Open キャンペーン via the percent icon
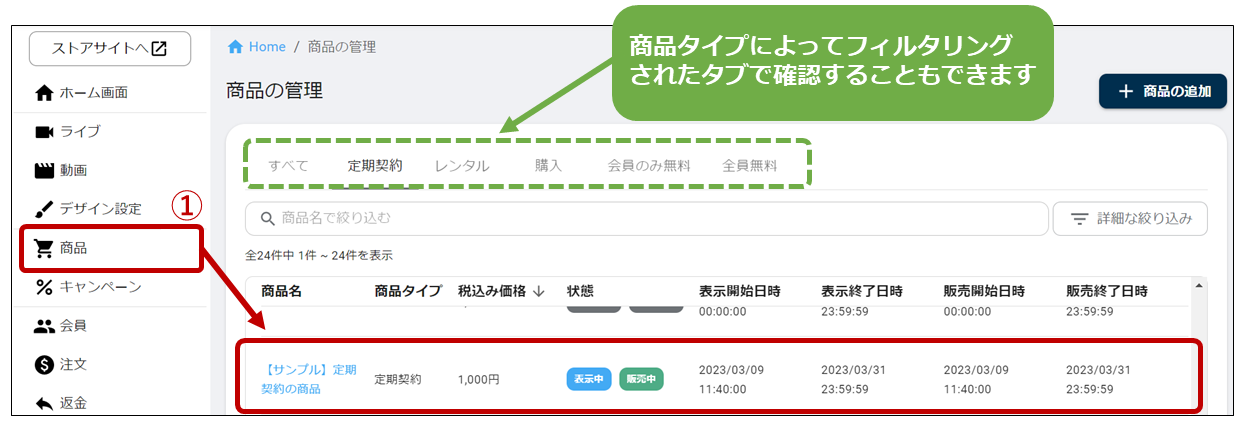This screenshot has height=424, width=1243. click(x=44, y=287)
